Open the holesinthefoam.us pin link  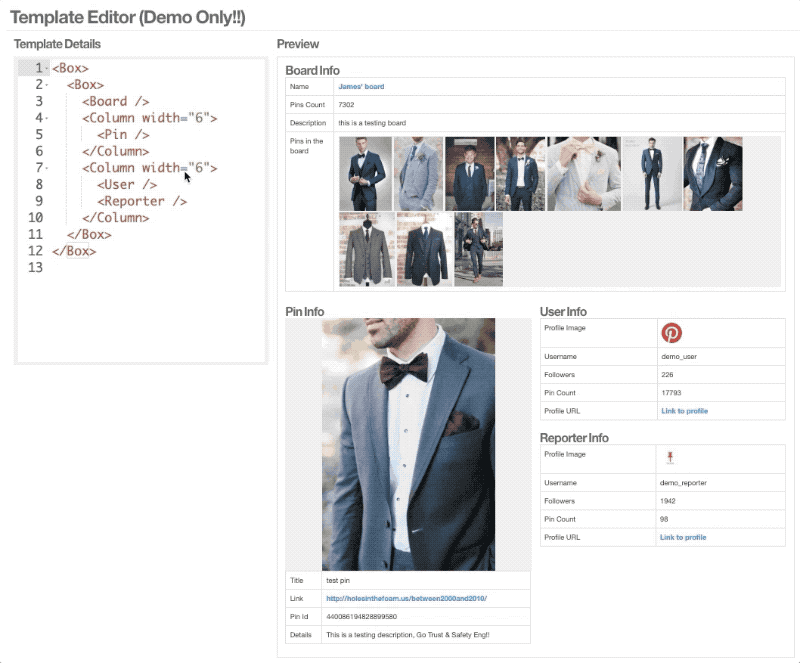406,598
